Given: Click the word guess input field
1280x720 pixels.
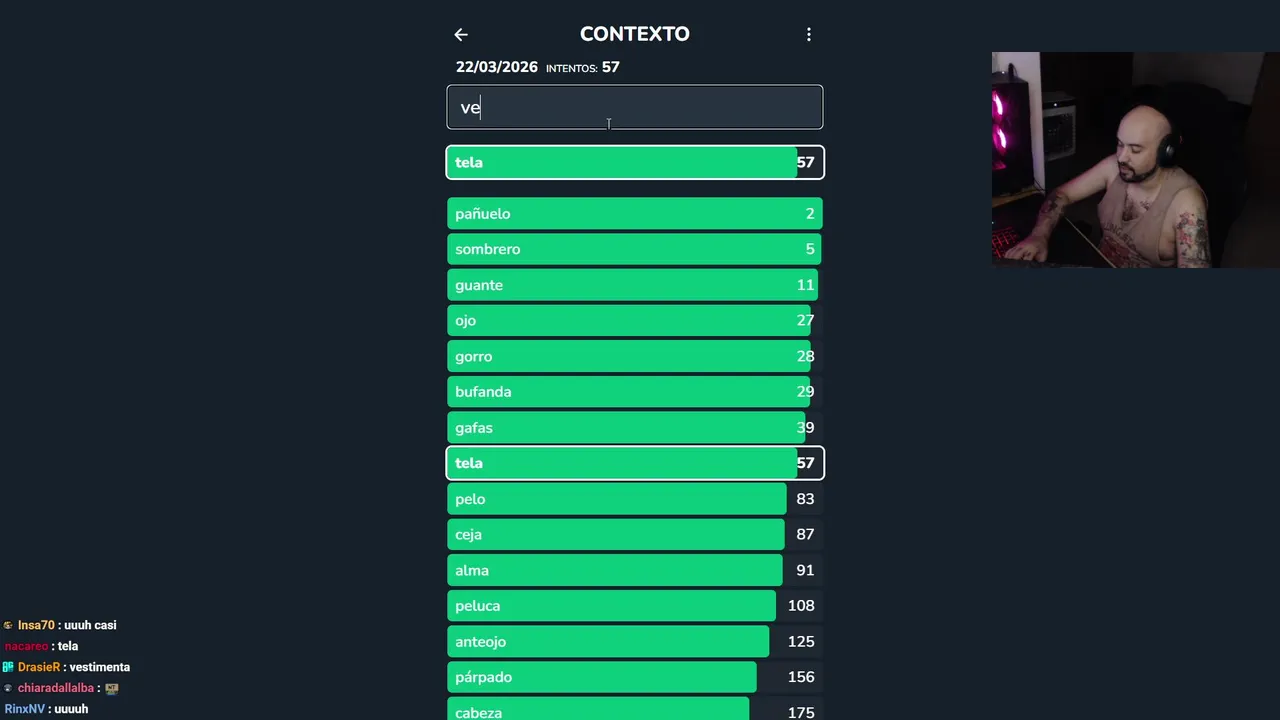Looking at the screenshot, I should (x=635, y=107).
